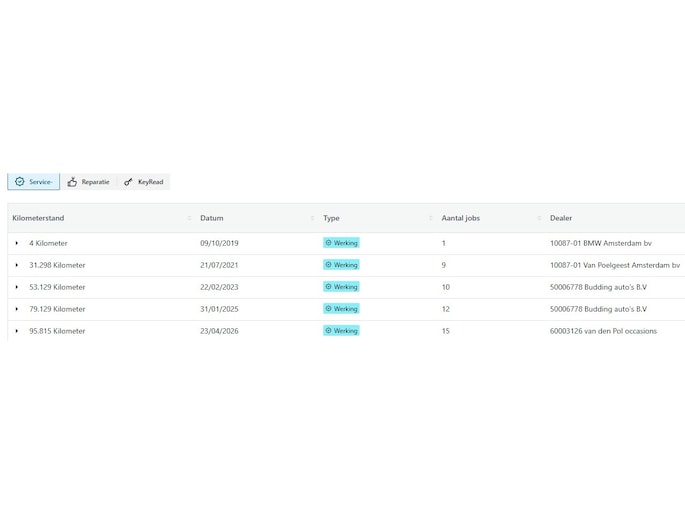Click the Werking badge dated 22/02/2023

[341, 287]
